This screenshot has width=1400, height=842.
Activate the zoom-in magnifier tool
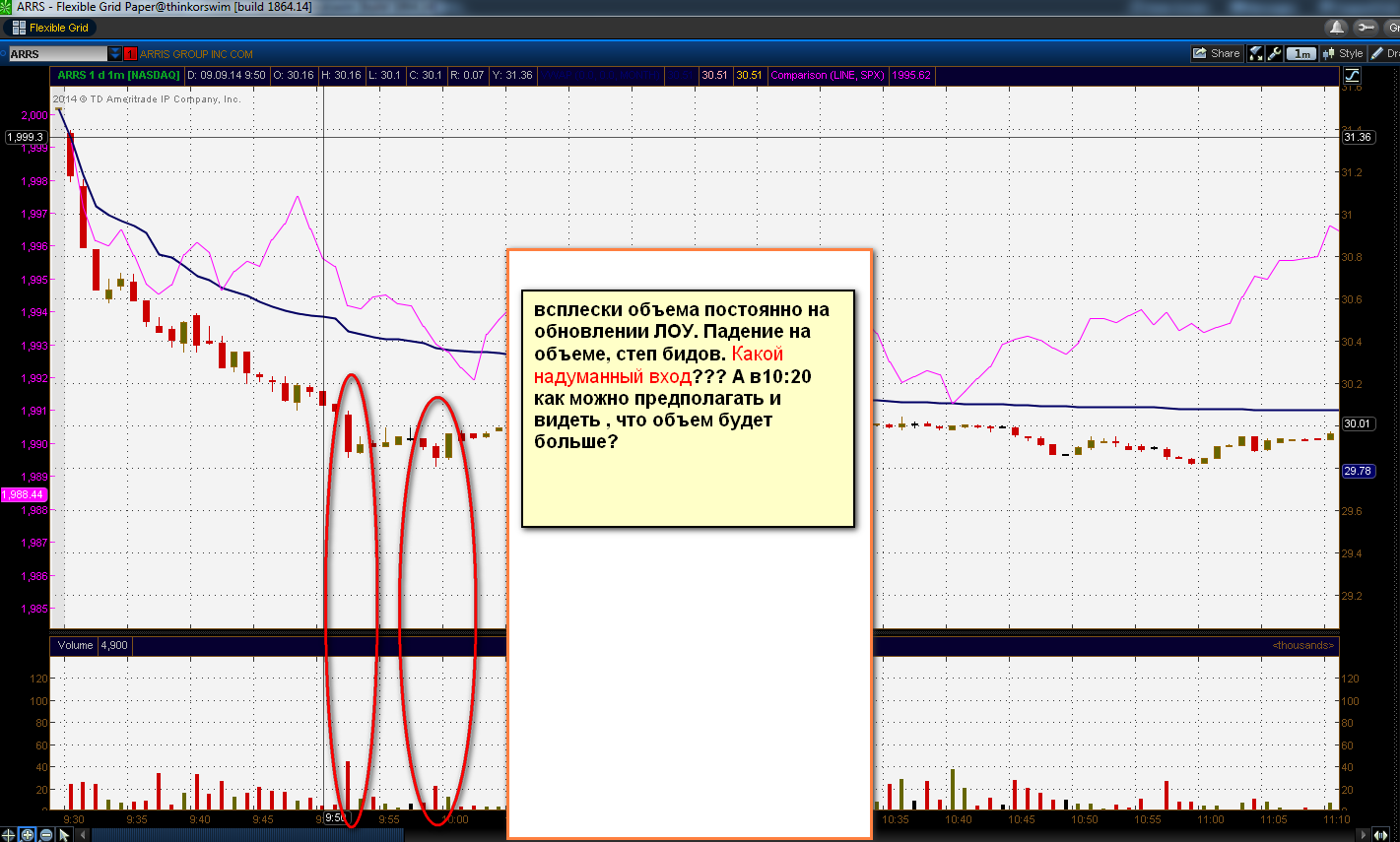(x=27, y=834)
